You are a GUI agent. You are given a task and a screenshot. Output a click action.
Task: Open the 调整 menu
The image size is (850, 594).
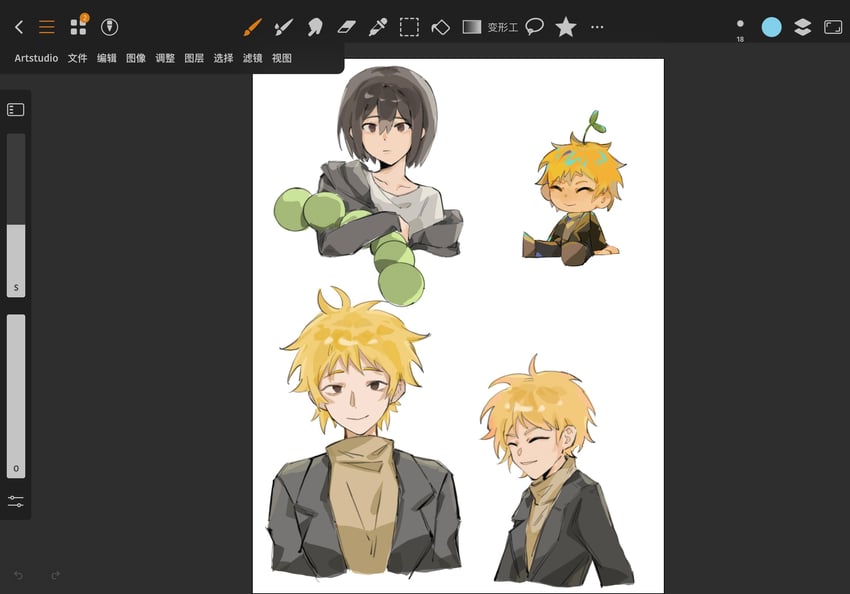click(165, 58)
